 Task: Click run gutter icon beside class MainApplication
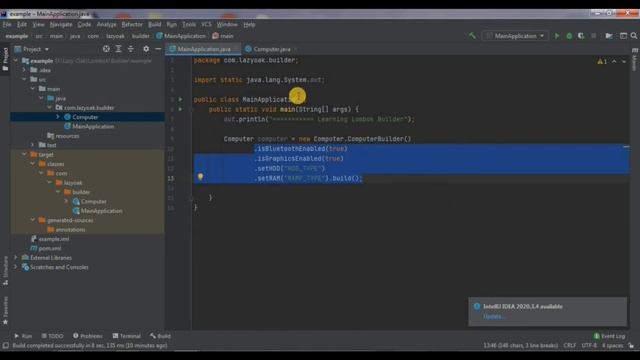(180, 99)
